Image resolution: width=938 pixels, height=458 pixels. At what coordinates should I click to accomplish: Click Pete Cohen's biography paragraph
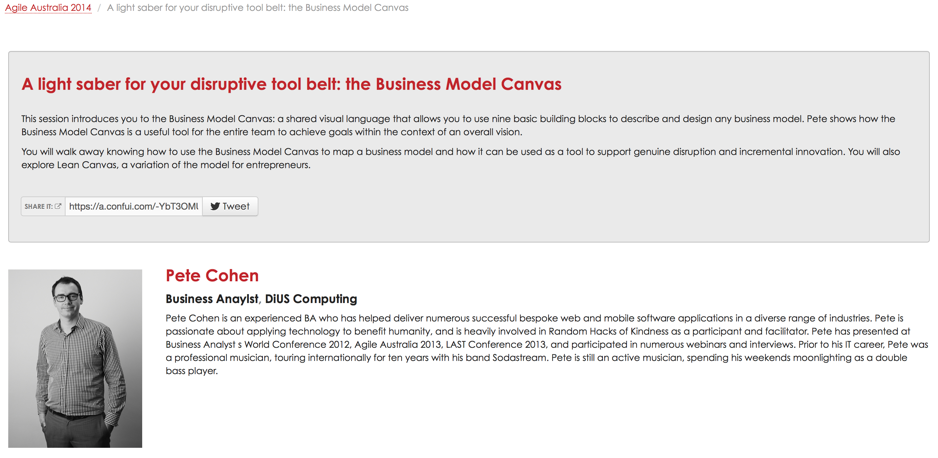point(545,344)
